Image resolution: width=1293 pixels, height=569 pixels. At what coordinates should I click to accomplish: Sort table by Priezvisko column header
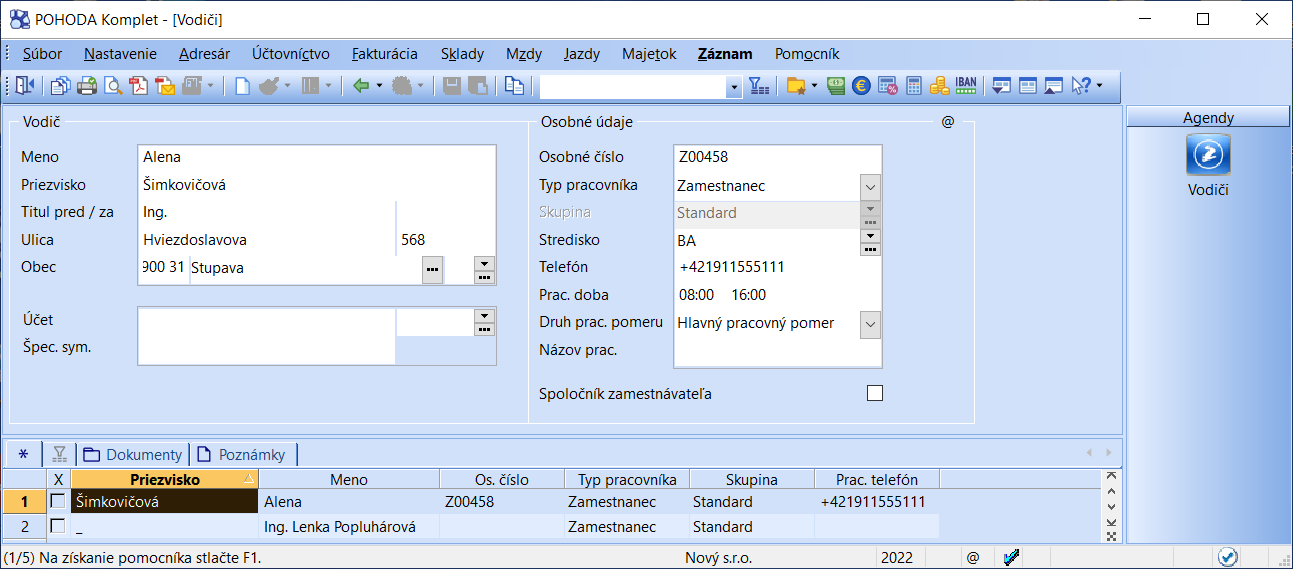coord(165,479)
